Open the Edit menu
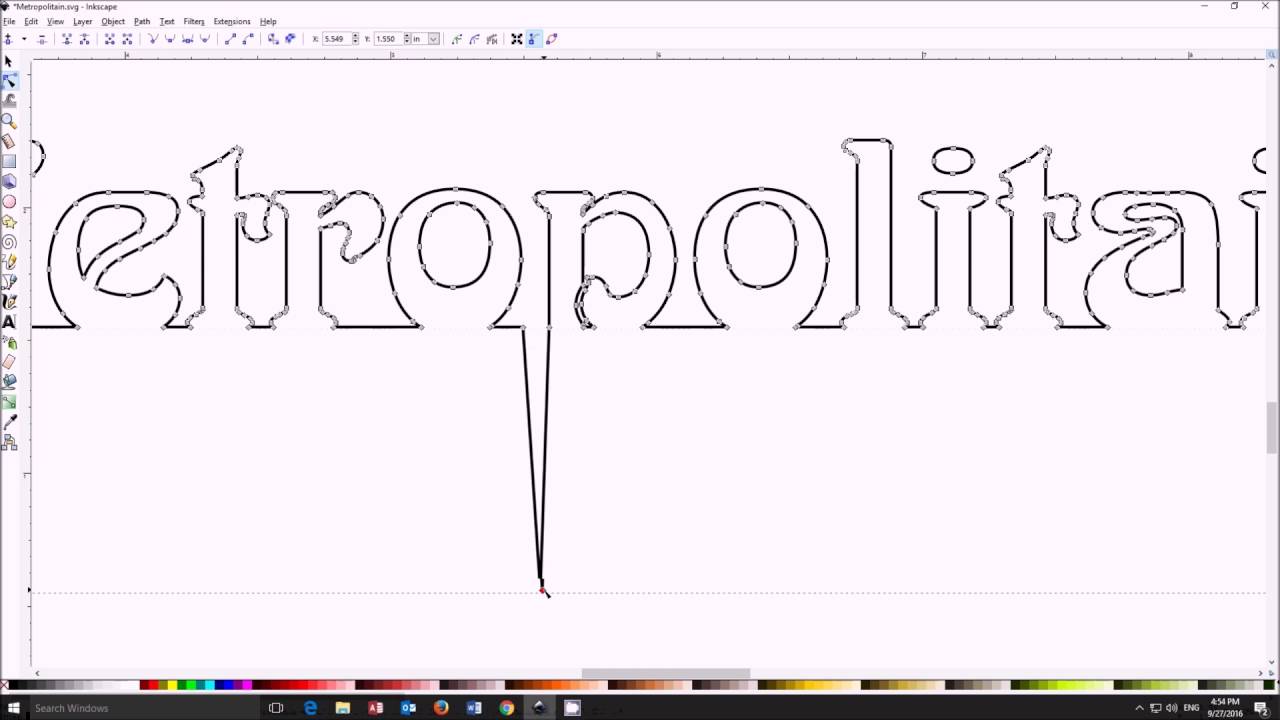Image resolution: width=1280 pixels, height=720 pixels. (31, 21)
